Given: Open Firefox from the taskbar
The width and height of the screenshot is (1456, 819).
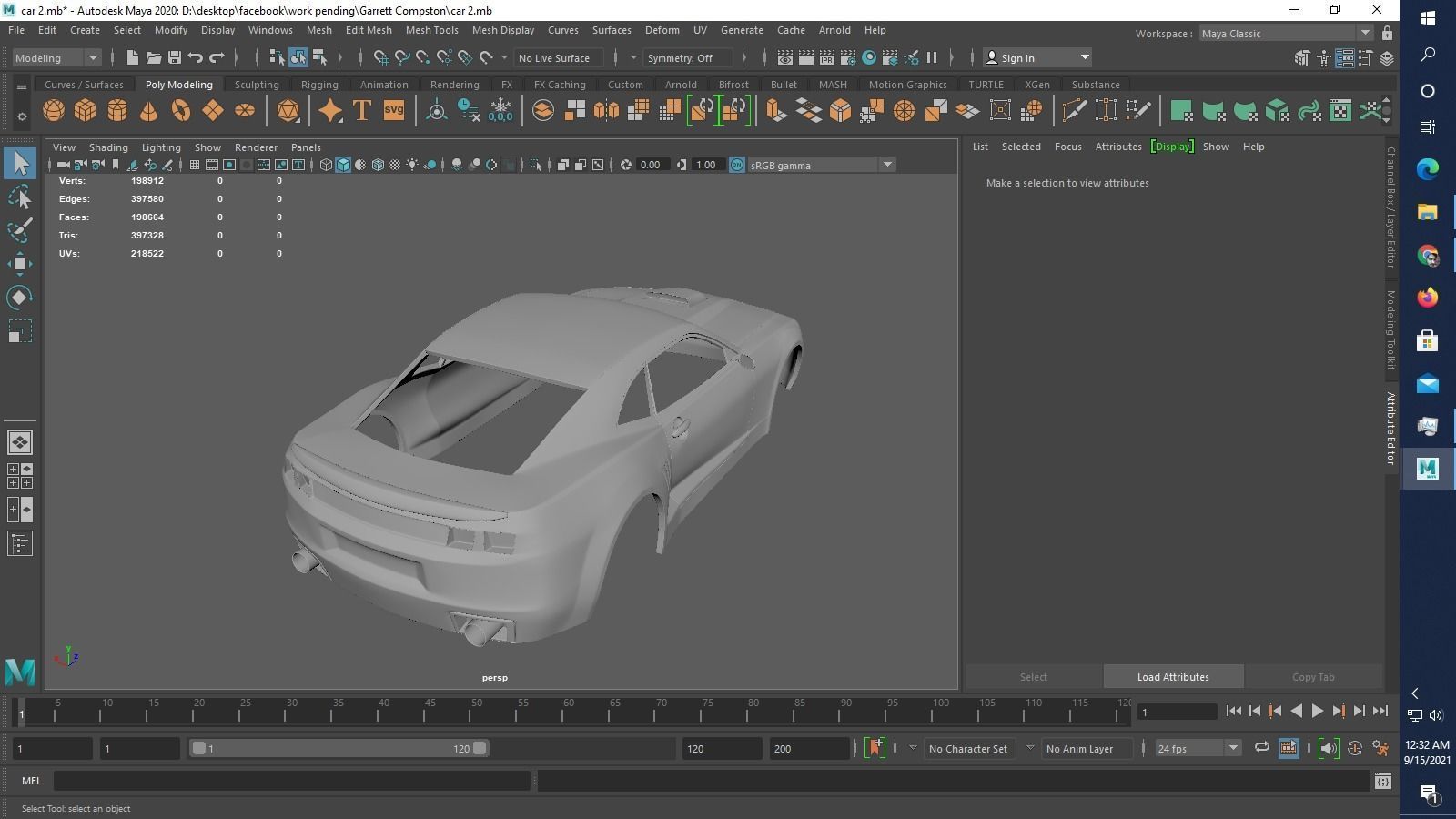Looking at the screenshot, I should pyautogui.click(x=1427, y=298).
